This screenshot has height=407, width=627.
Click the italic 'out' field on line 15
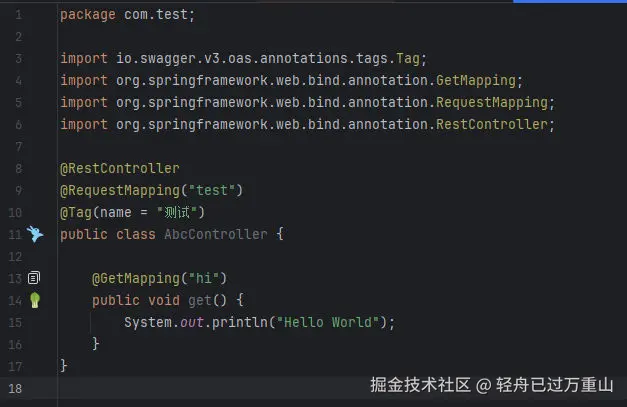[192, 322]
